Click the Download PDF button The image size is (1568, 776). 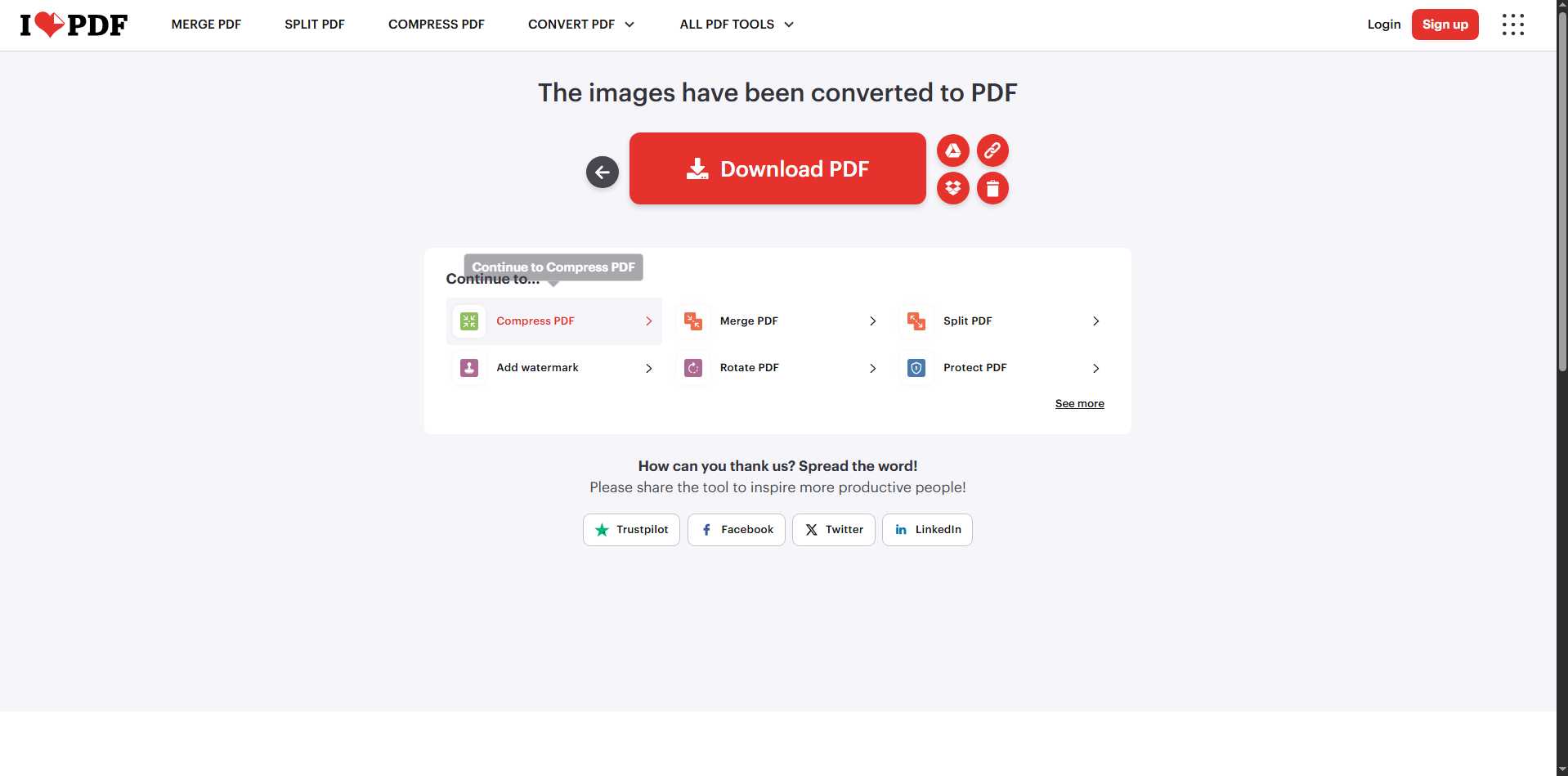777,168
